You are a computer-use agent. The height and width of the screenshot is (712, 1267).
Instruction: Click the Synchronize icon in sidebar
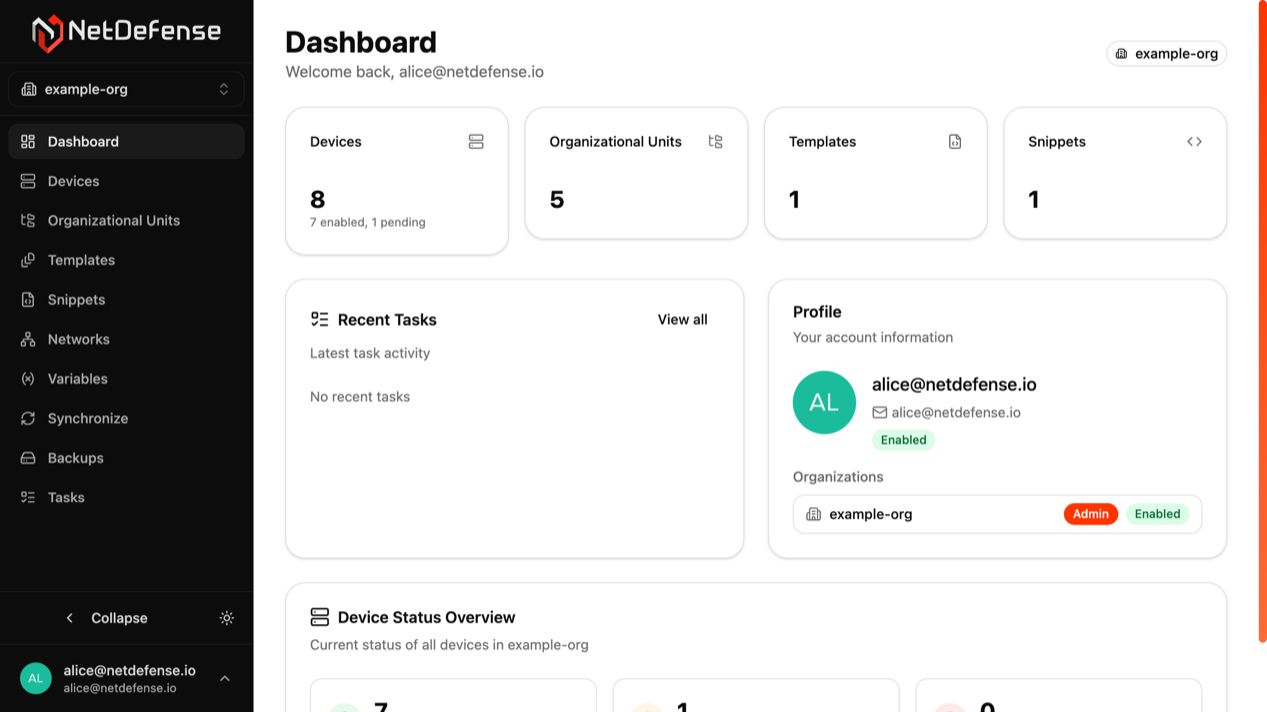point(28,418)
